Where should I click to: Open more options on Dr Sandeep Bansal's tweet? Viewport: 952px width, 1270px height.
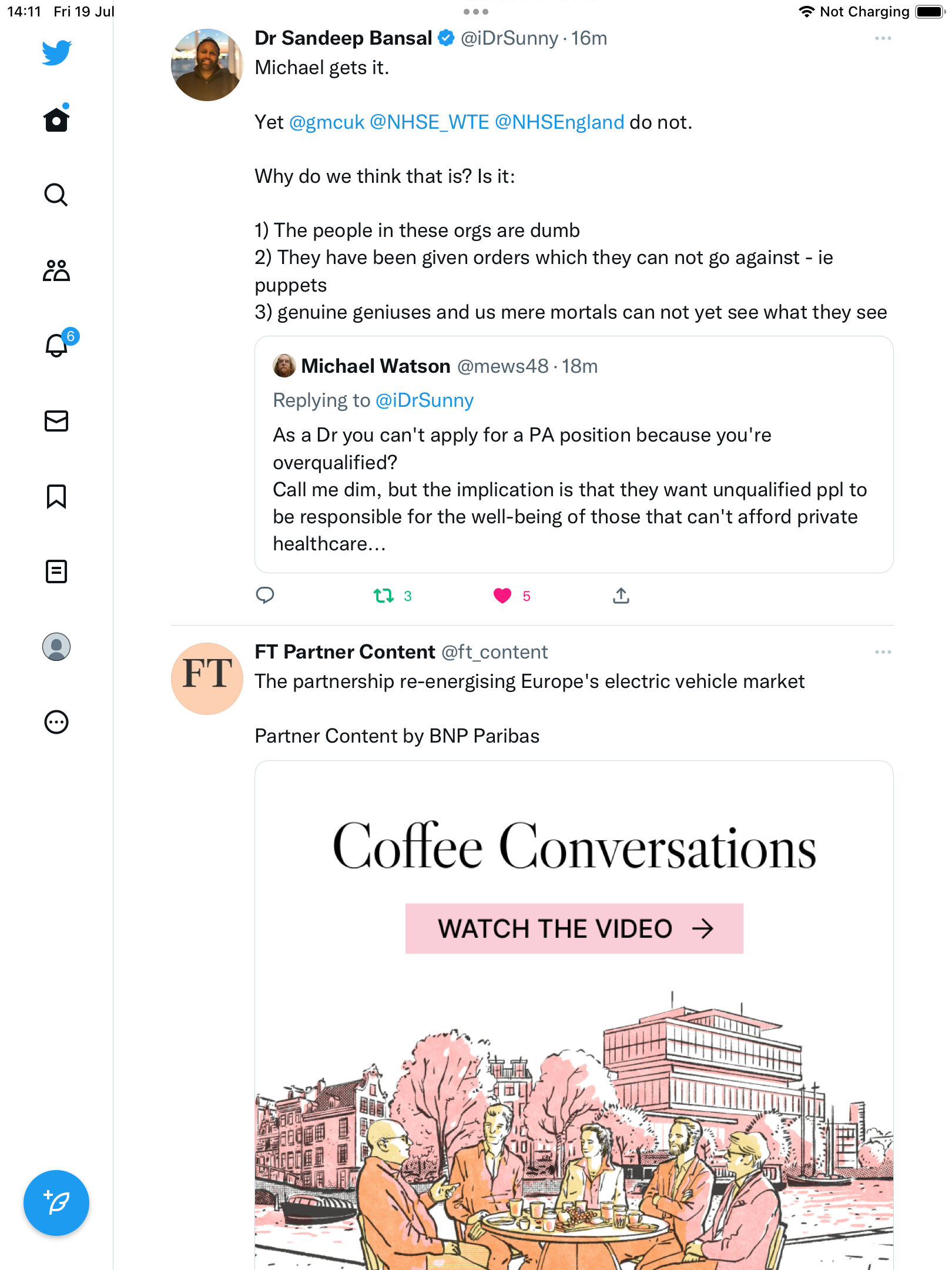[x=883, y=39]
